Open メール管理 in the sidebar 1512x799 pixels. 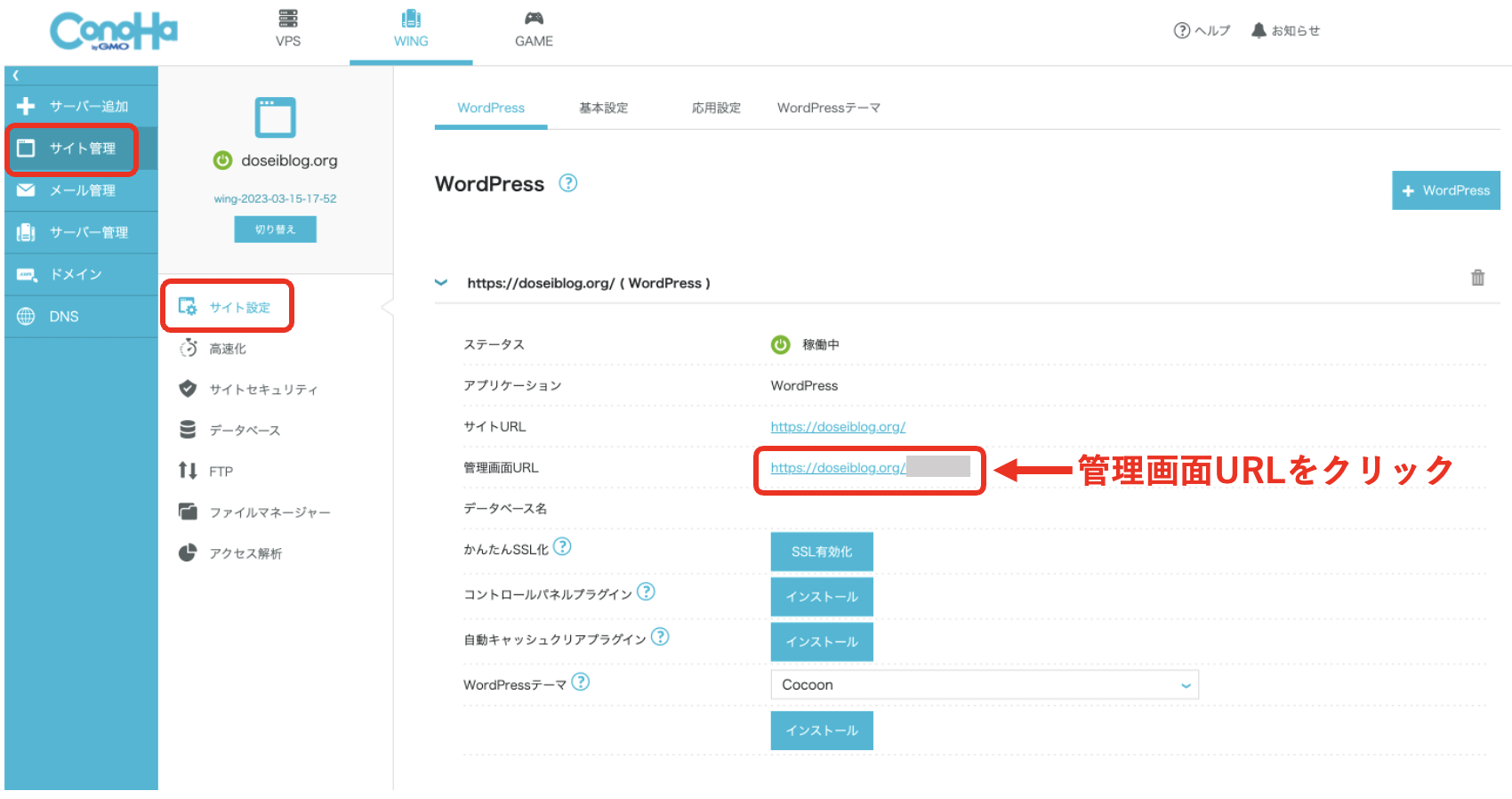pyautogui.click(x=81, y=190)
